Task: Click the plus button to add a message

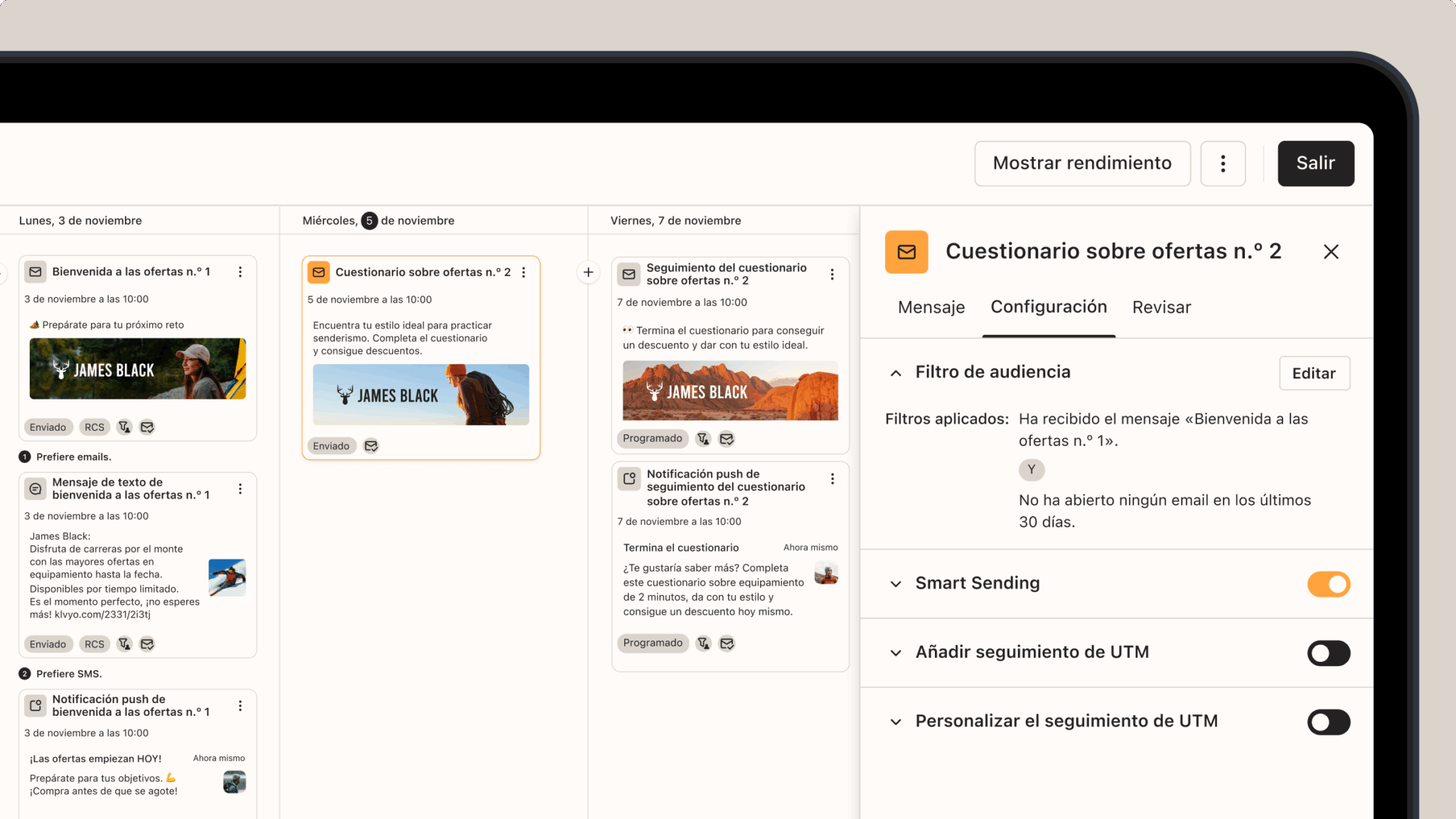Action: (x=588, y=272)
